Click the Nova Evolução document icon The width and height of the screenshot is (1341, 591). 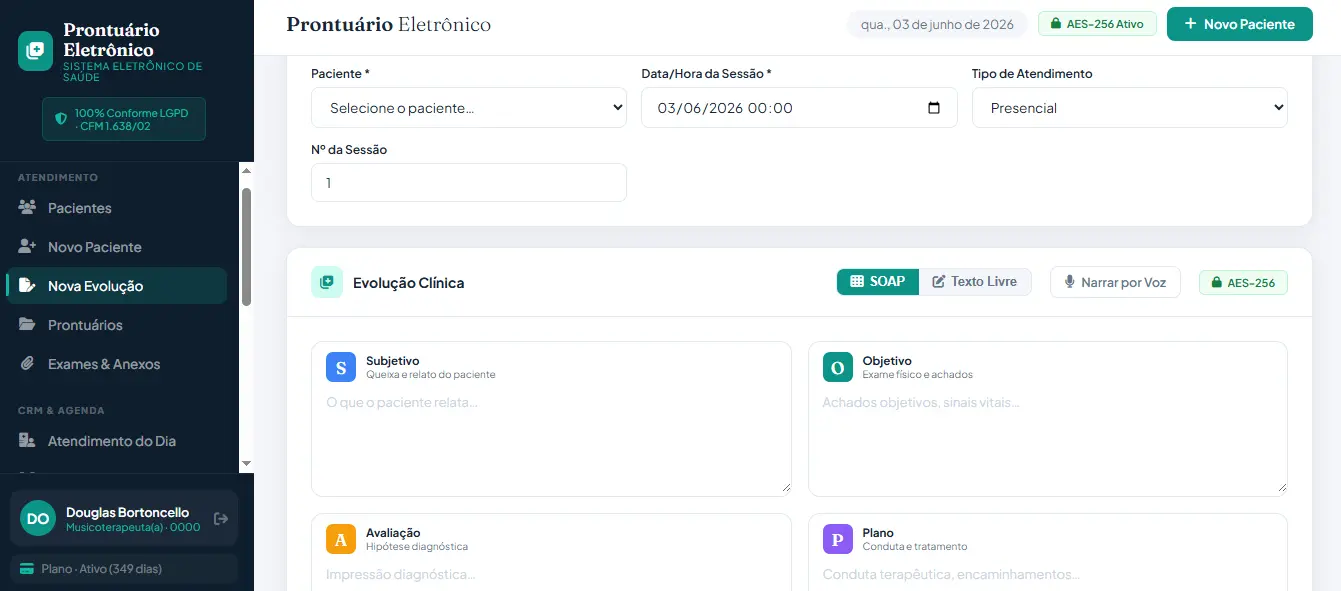pos(27,286)
